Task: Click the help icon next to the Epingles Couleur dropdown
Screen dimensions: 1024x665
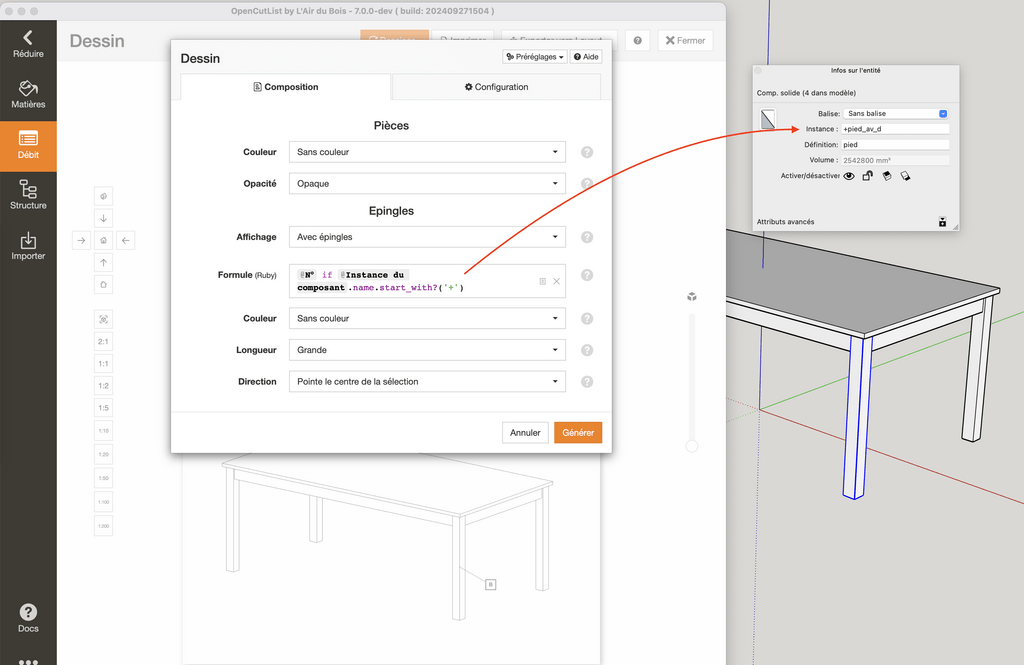Action: 587,319
